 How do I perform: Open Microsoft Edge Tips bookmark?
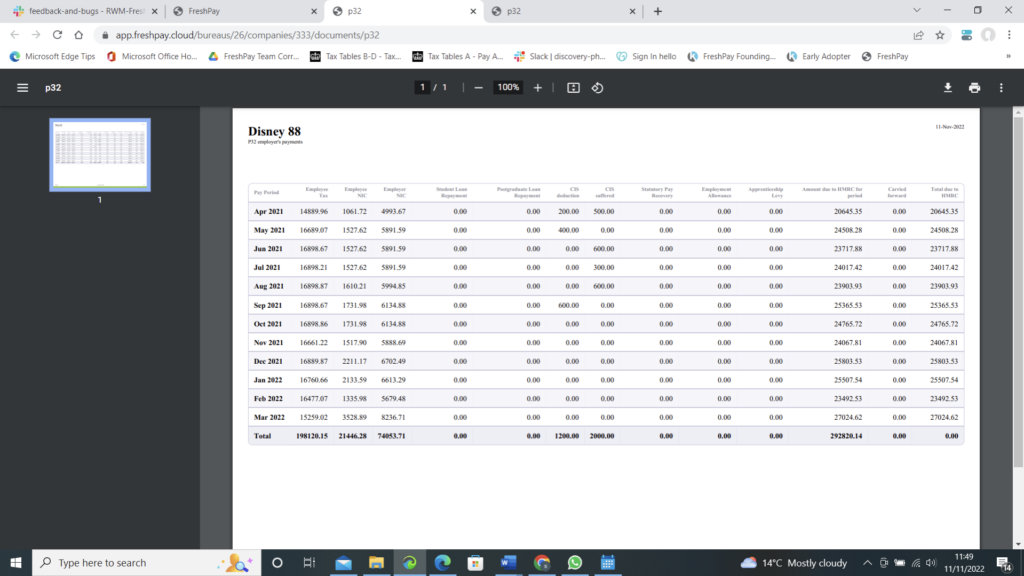(52, 56)
